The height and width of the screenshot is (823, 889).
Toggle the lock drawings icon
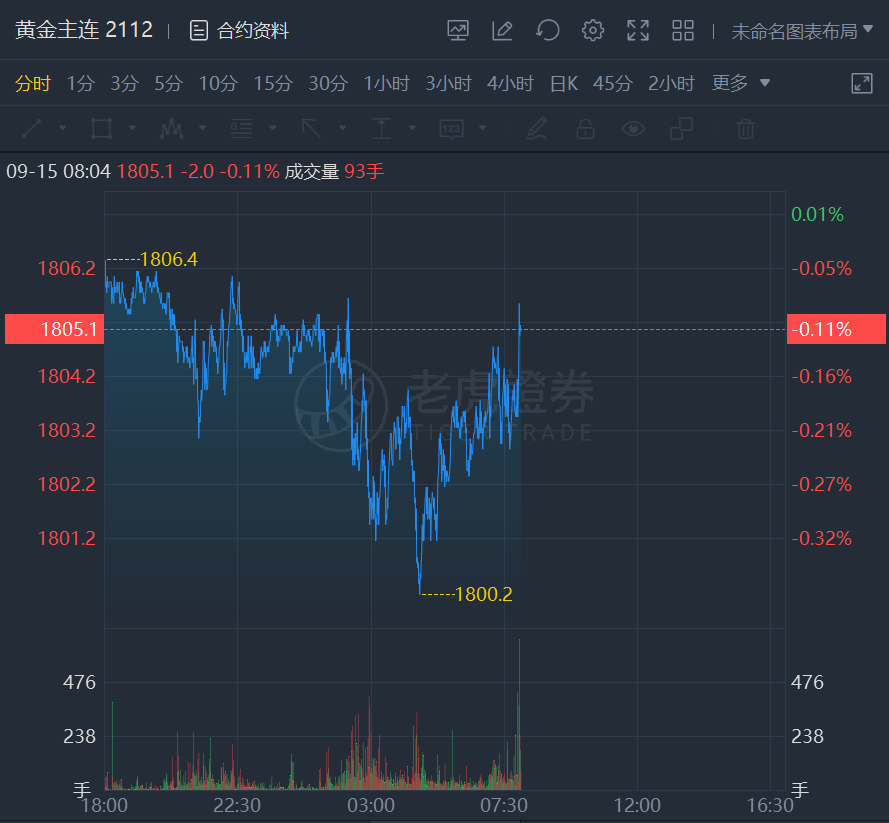(x=585, y=128)
